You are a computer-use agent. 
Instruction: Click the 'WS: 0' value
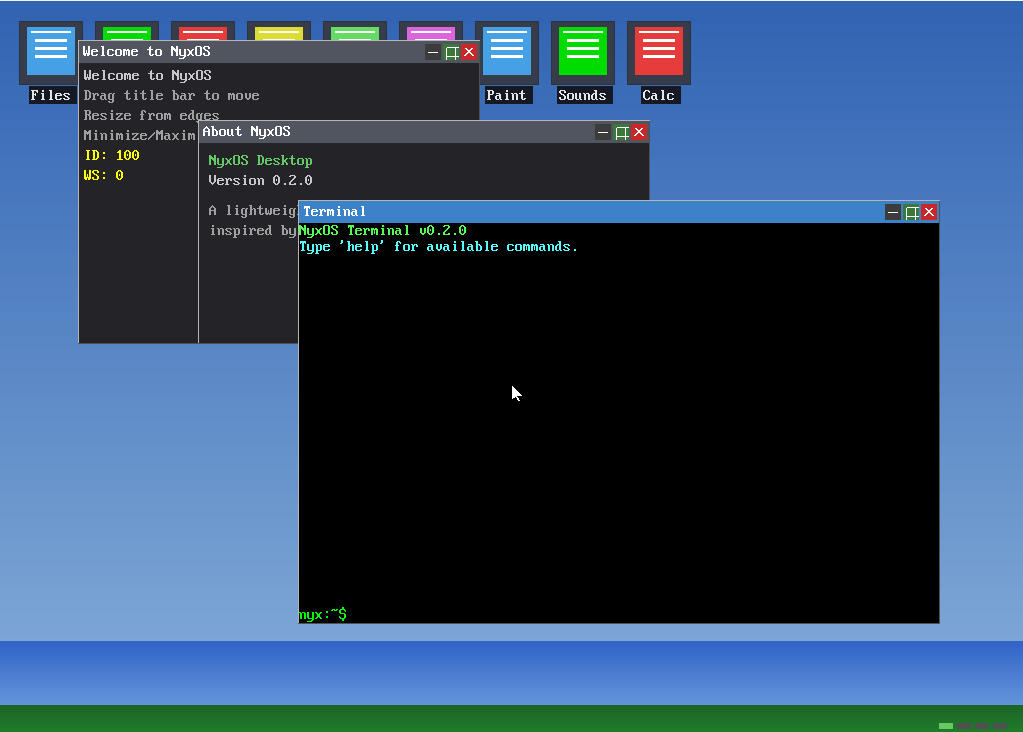pyautogui.click(x=104, y=175)
